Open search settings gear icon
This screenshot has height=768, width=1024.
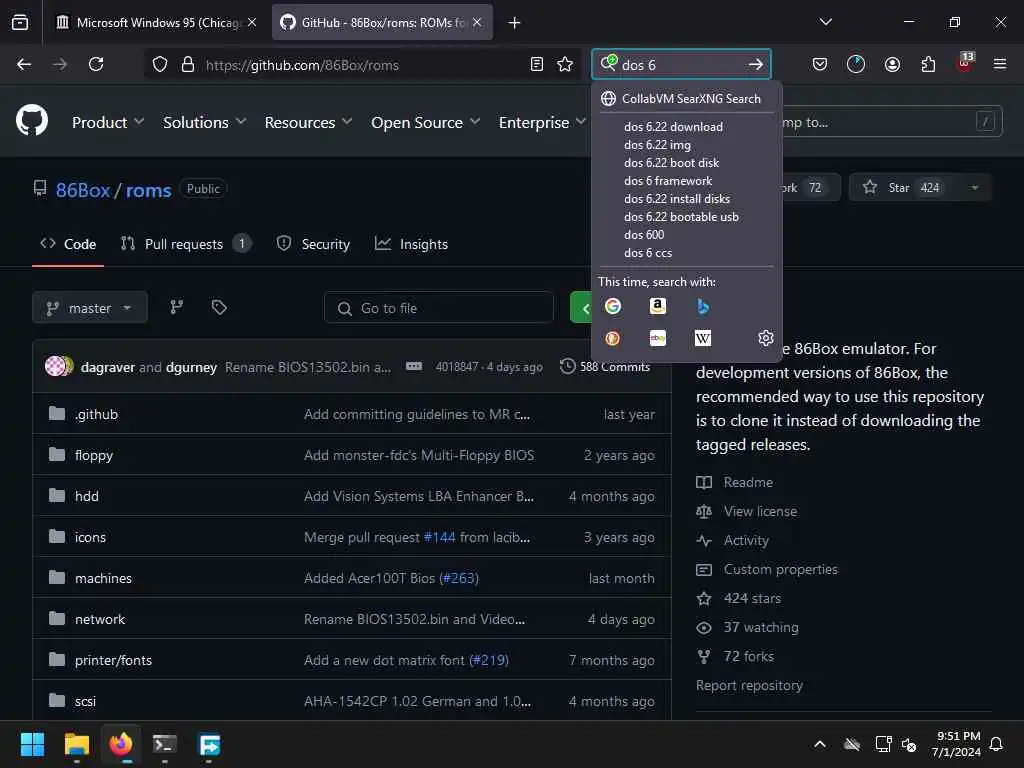pos(765,338)
